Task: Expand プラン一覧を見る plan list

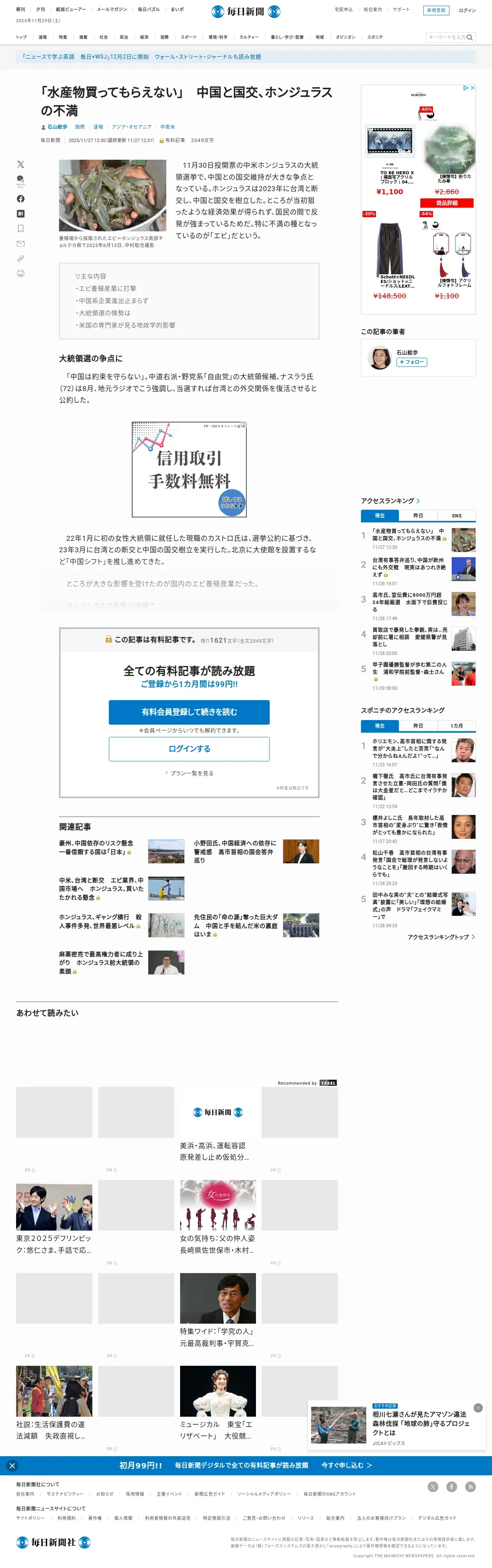Action: [189, 773]
